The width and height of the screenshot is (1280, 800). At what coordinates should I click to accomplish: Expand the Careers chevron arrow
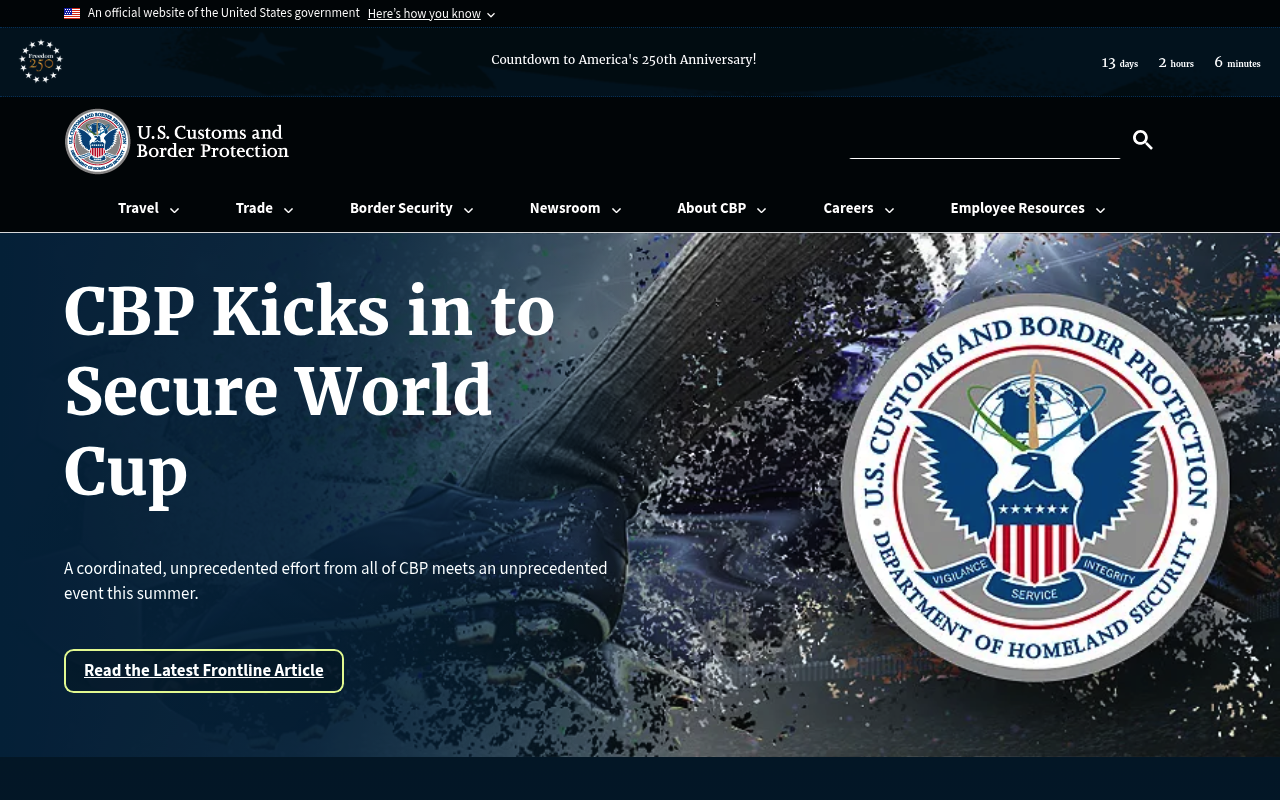(889, 210)
